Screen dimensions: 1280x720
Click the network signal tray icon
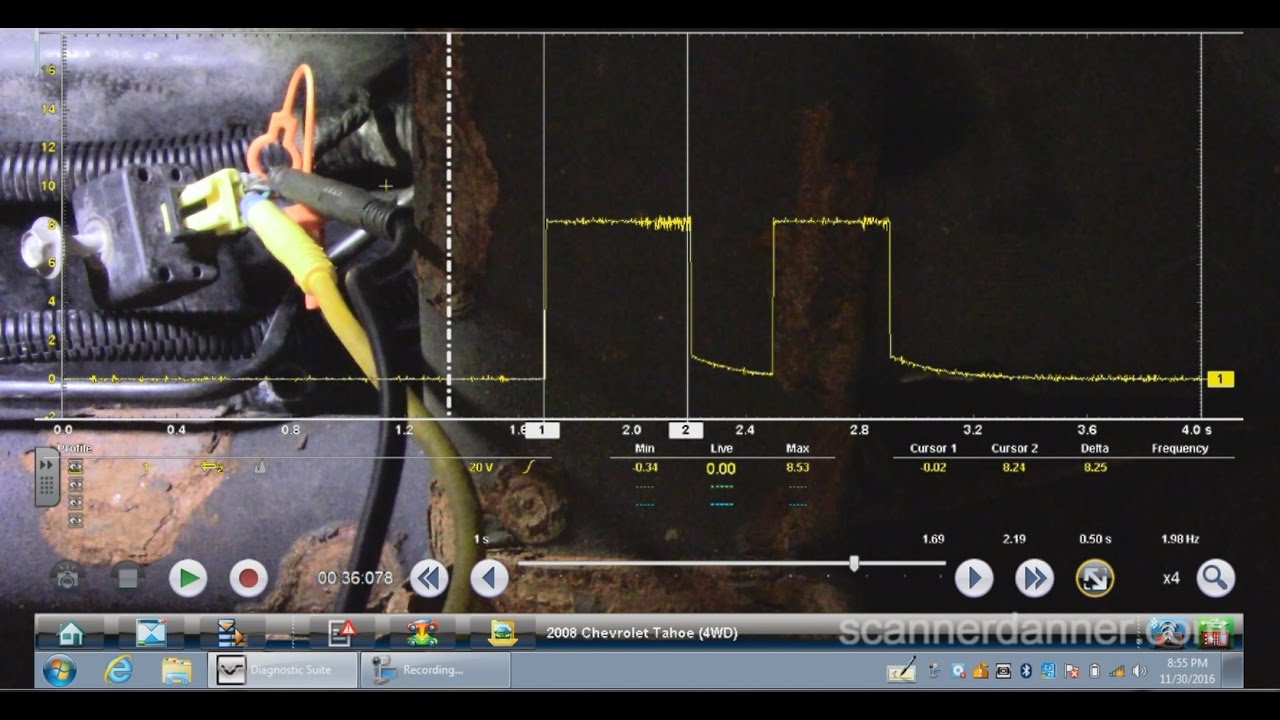tap(1116, 670)
